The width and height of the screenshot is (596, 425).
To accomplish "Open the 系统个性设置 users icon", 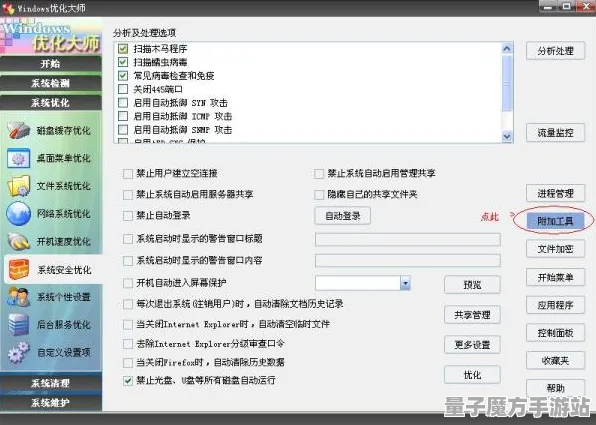I will pos(18,297).
